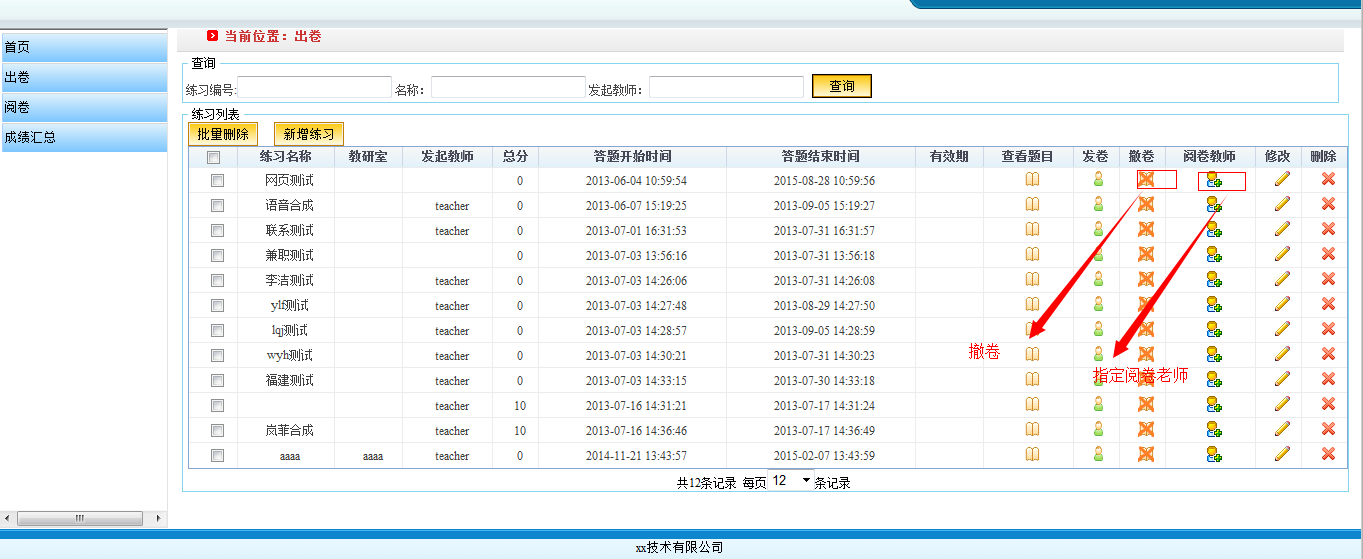1363x559 pixels.
Task: View questions book icon for ylf测试
Action: (1032, 304)
